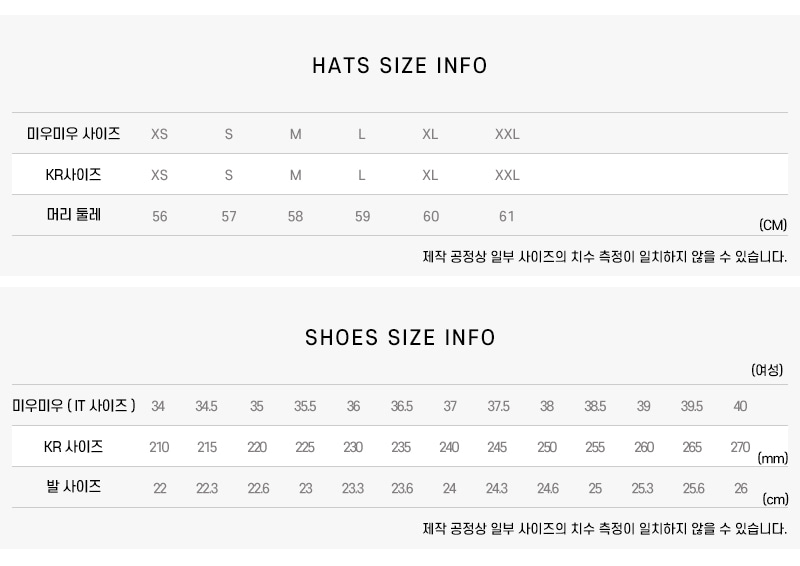Click the 머리 둘레 row label

coord(74,215)
